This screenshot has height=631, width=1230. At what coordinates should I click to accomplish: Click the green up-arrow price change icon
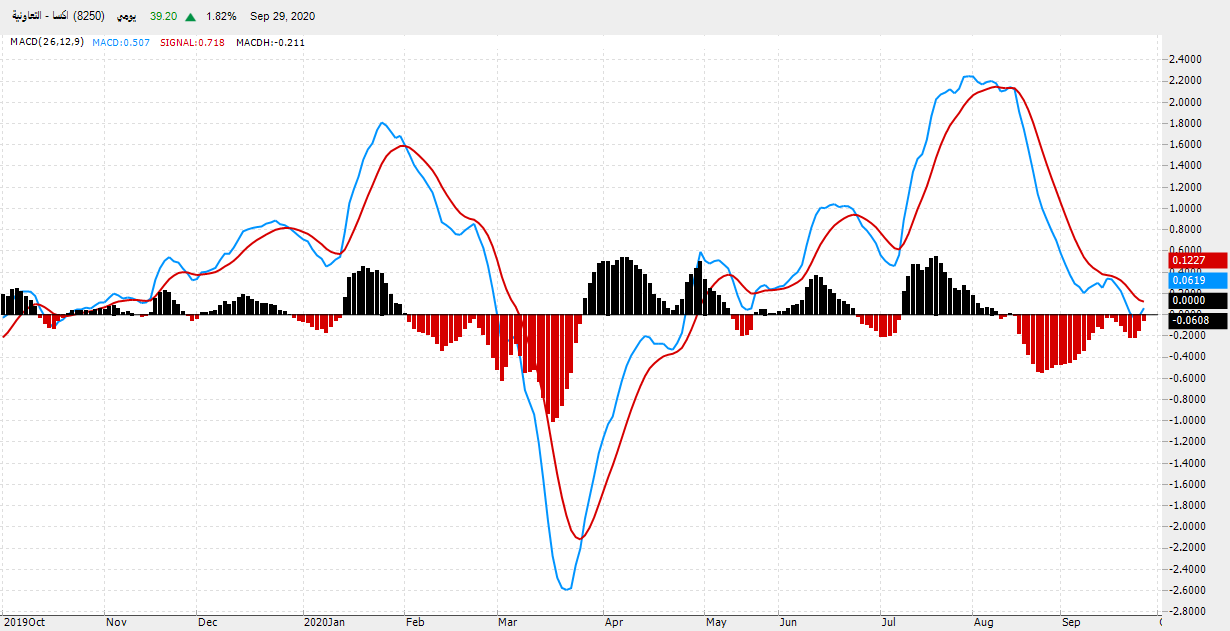[x=190, y=17]
